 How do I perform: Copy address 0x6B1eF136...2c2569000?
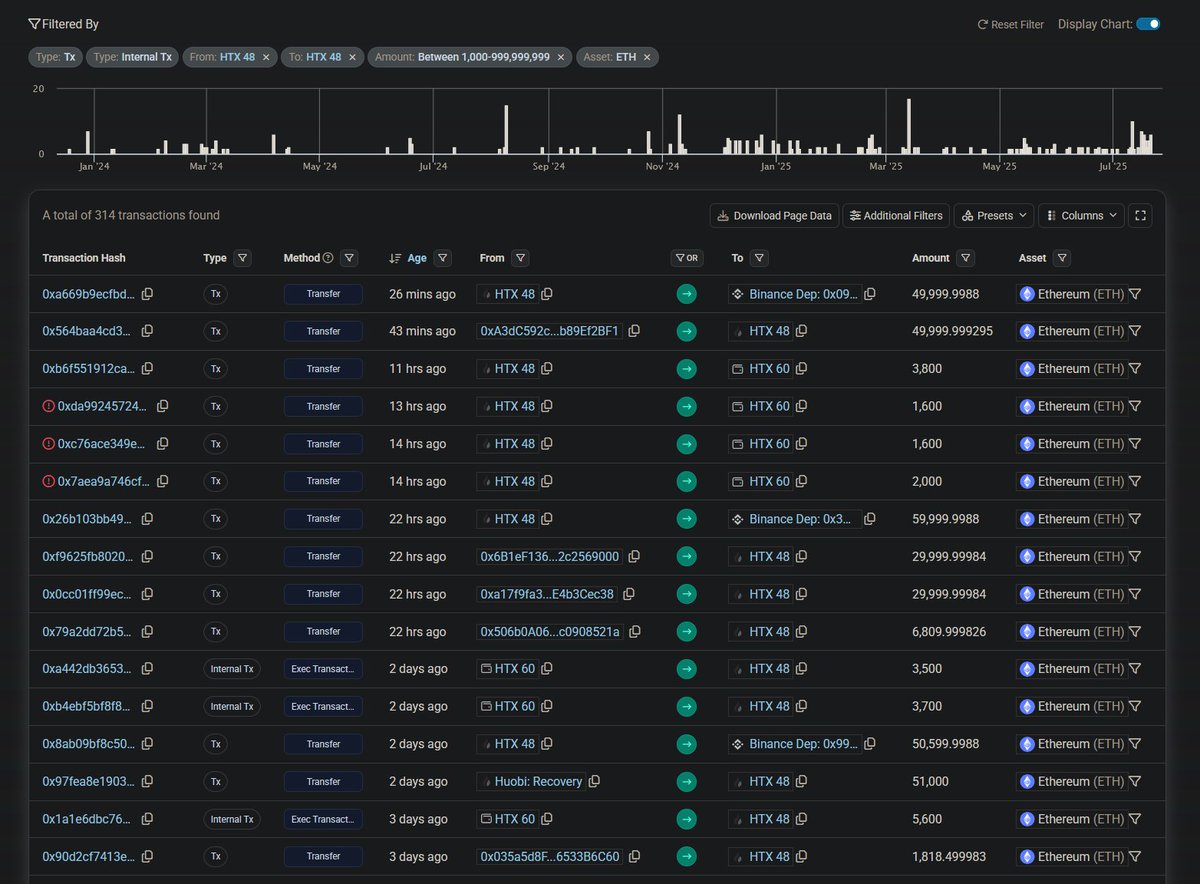click(634, 556)
